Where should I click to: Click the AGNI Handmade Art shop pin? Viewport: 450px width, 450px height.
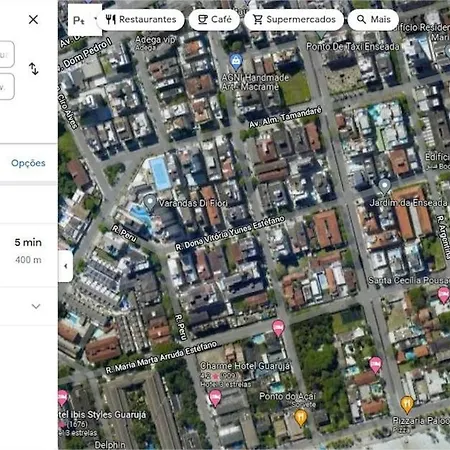[236, 62]
